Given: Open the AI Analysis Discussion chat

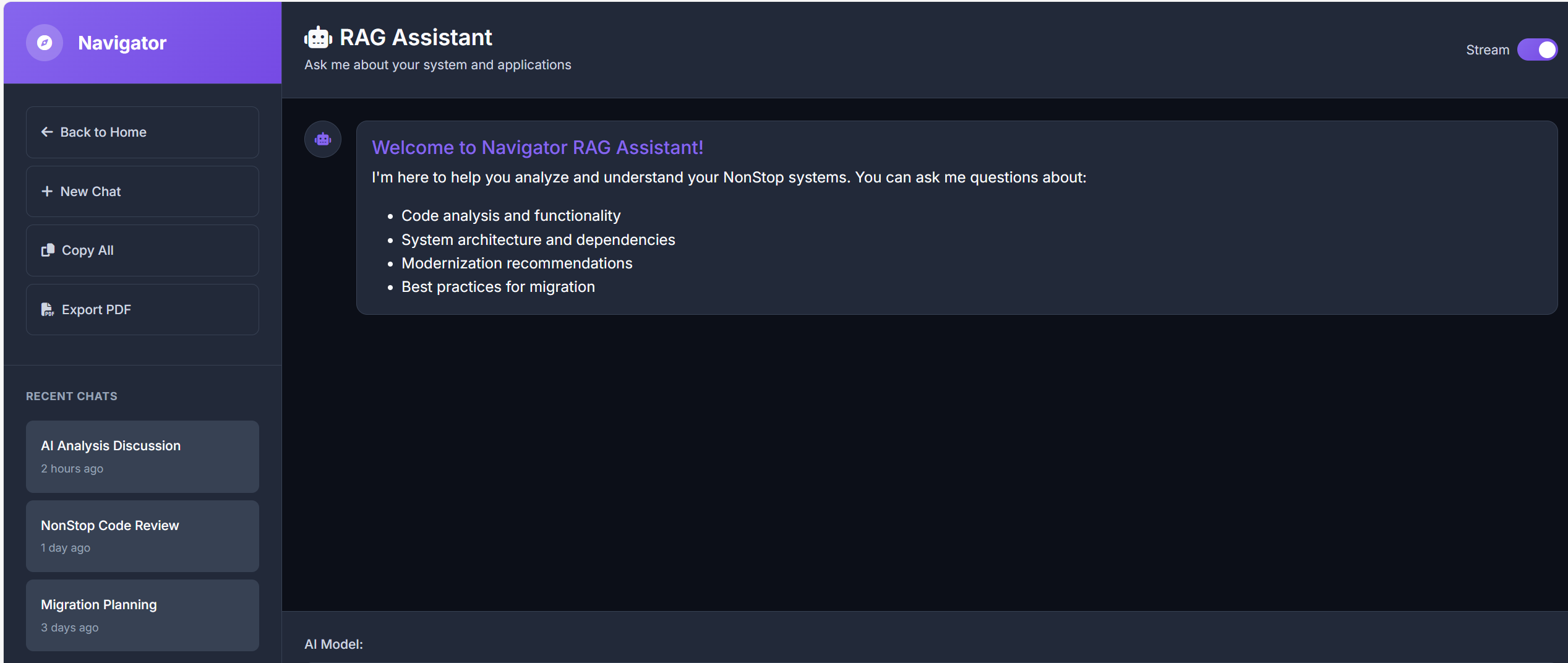Looking at the screenshot, I should pos(142,456).
